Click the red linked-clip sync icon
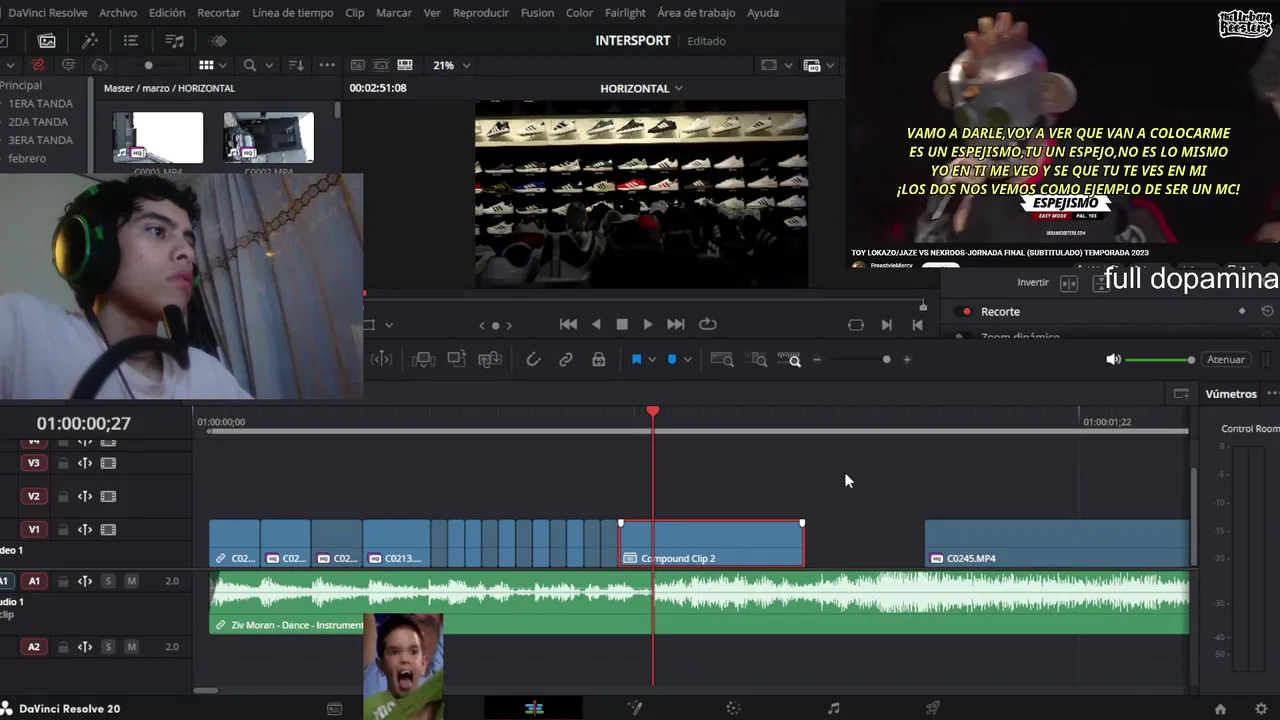The image size is (1280, 720). coord(38,65)
